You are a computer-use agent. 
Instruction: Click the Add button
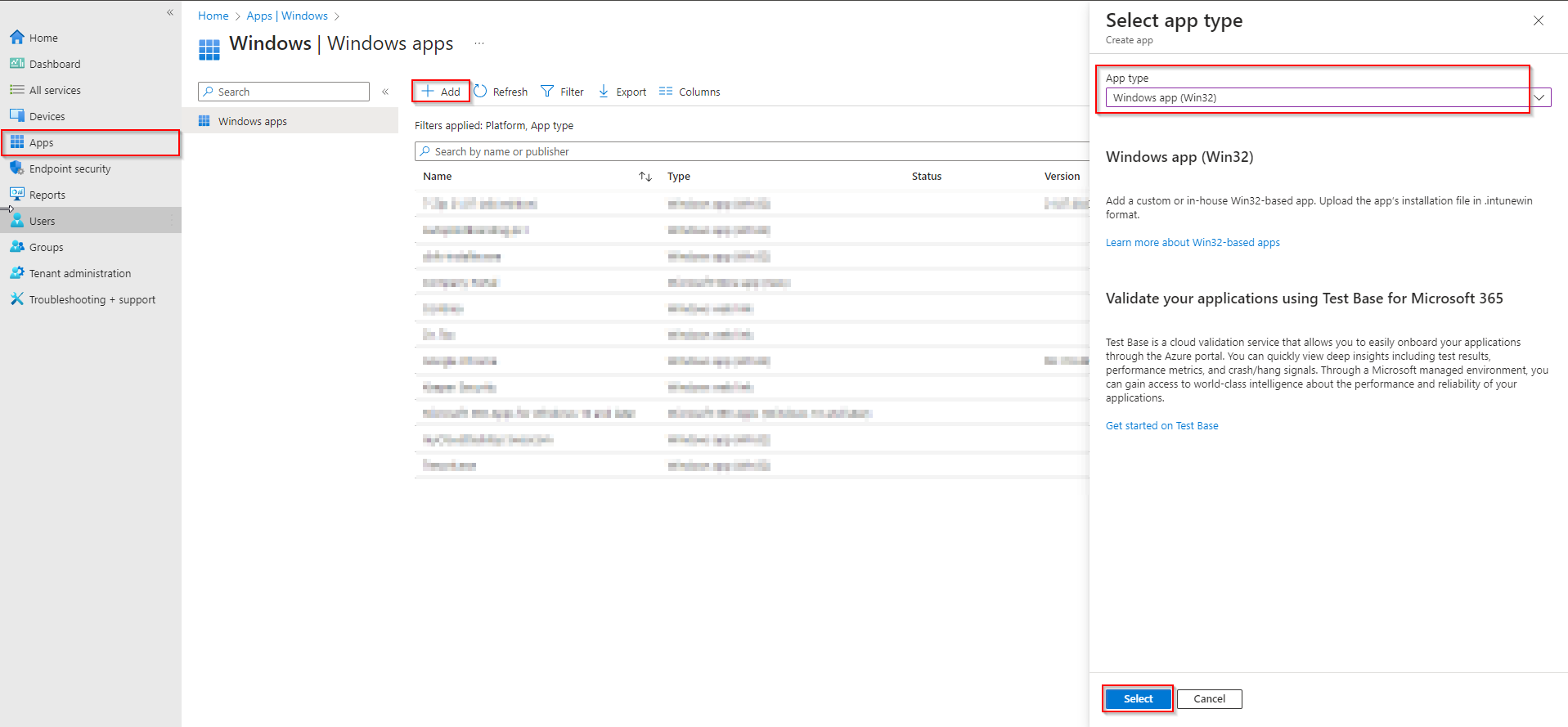(441, 92)
